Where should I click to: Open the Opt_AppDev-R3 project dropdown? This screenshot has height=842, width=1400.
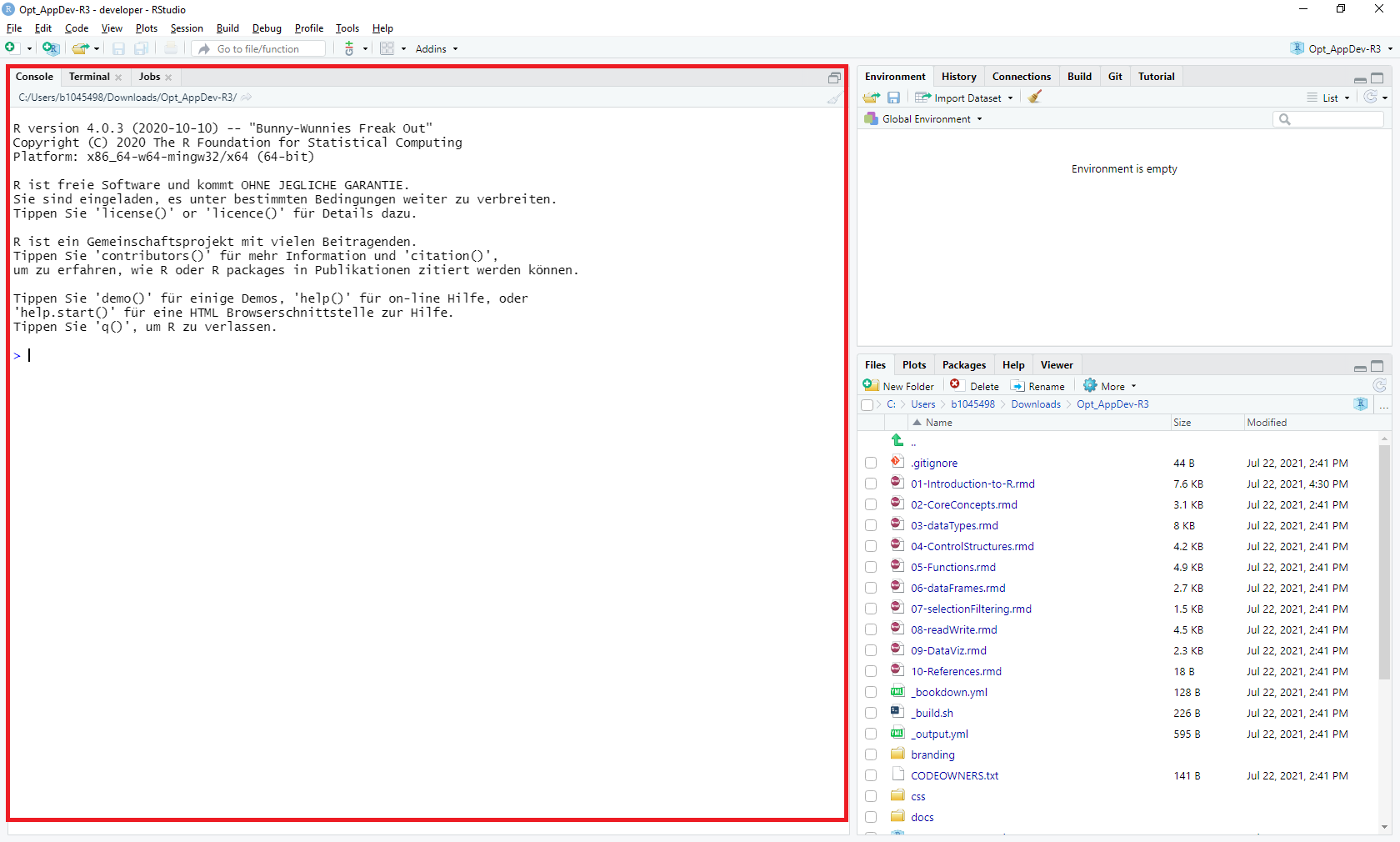[x=1342, y=49]
